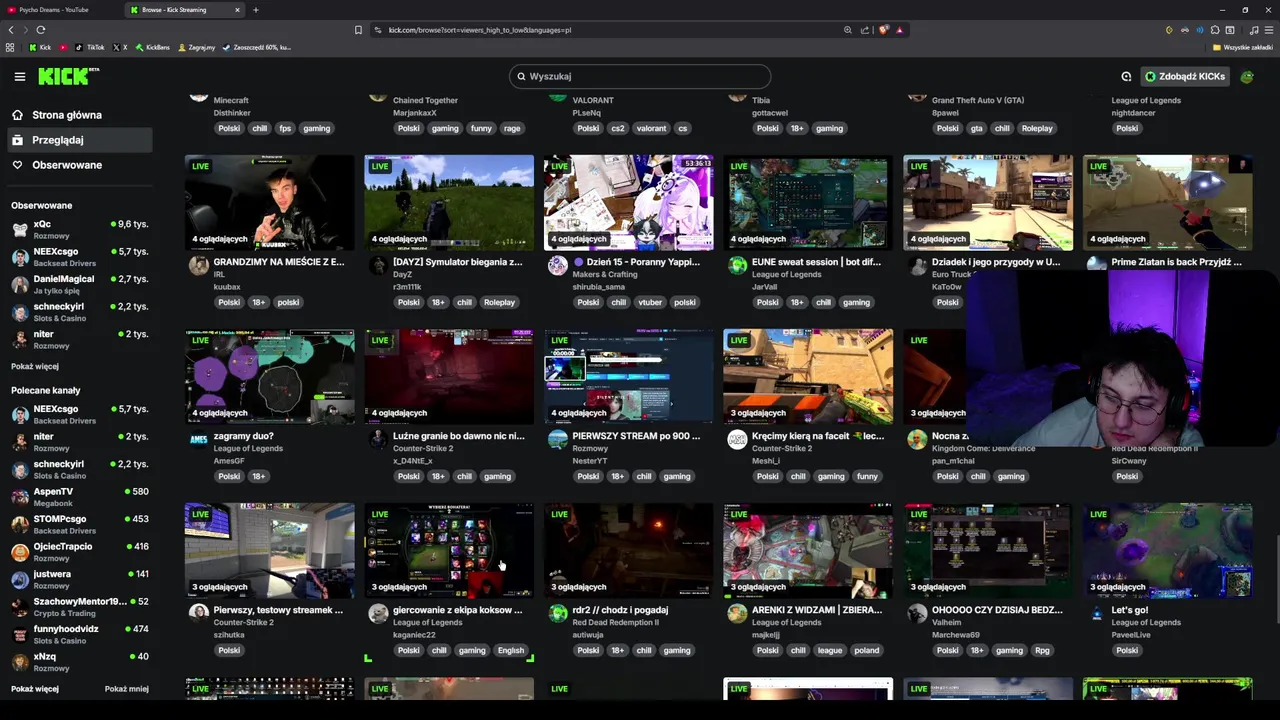Click the English tag under the giercowanie stream
Viewport: 1280px width, 720px height.
click(511, 650)
